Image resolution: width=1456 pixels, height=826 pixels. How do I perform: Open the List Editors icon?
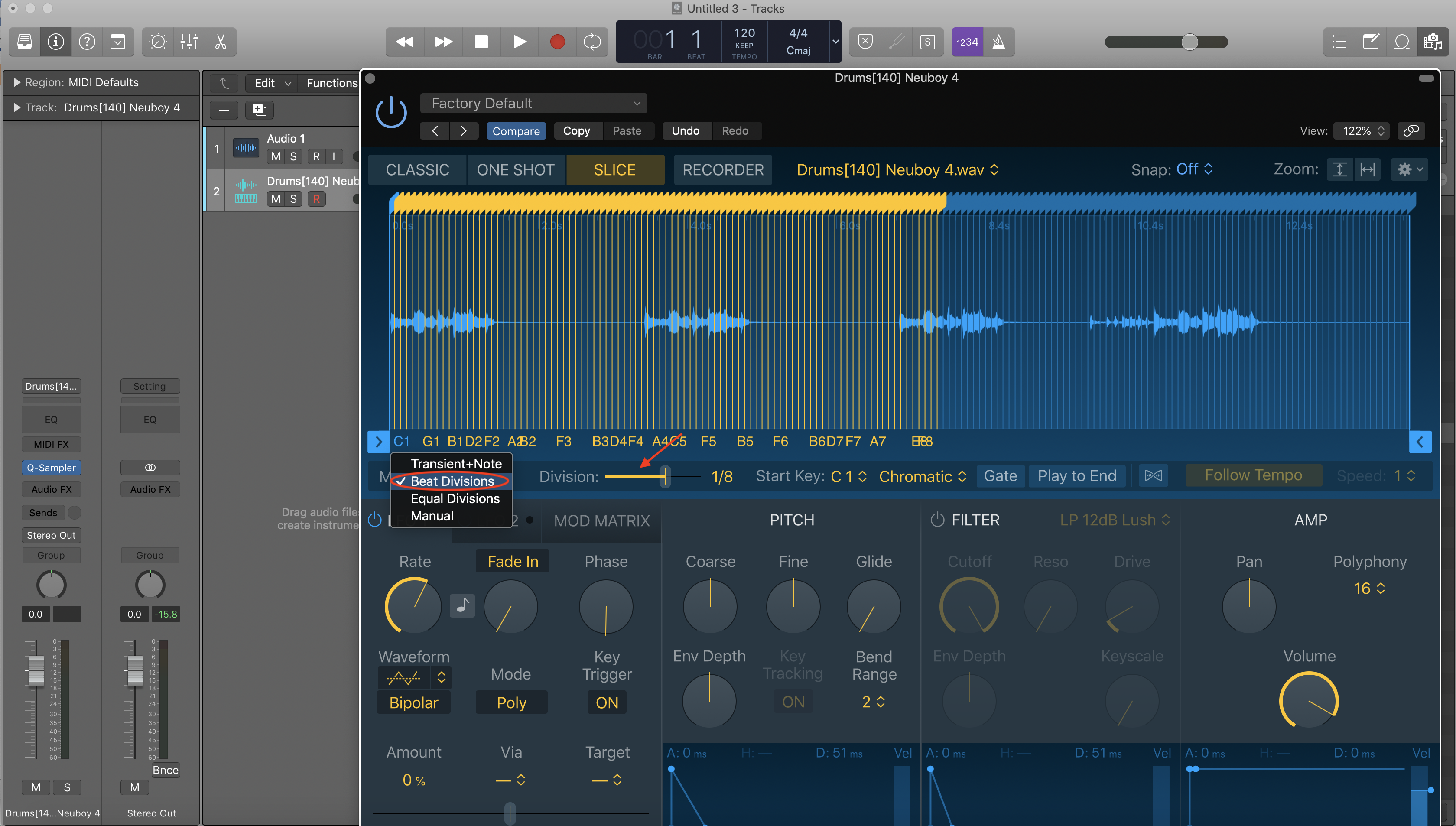pyautogui.click(x=1339, y=42)
